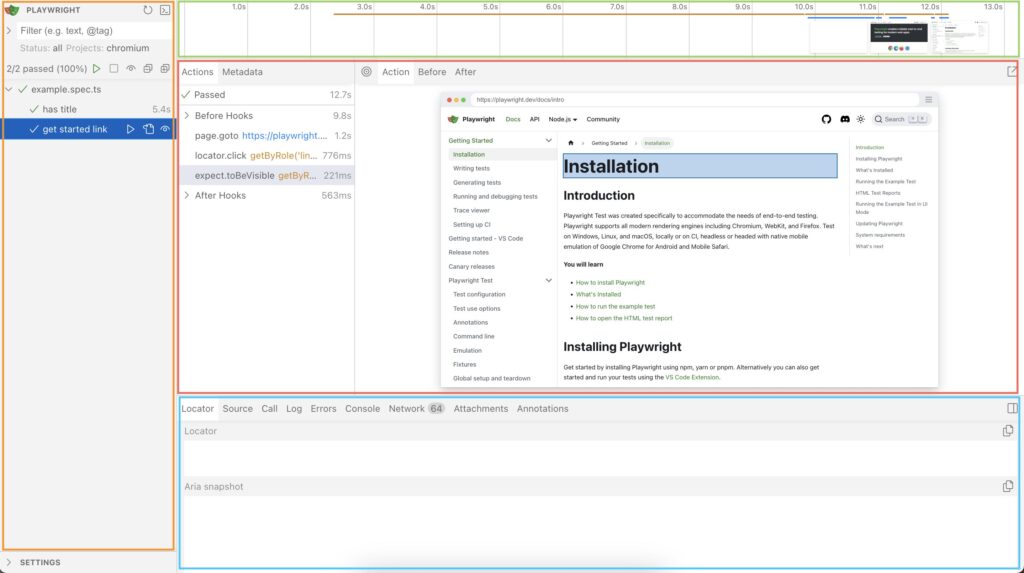Click the search magnifier in the docs navbar
This screenshot has width=1024, height=573.
coord(878,119)
